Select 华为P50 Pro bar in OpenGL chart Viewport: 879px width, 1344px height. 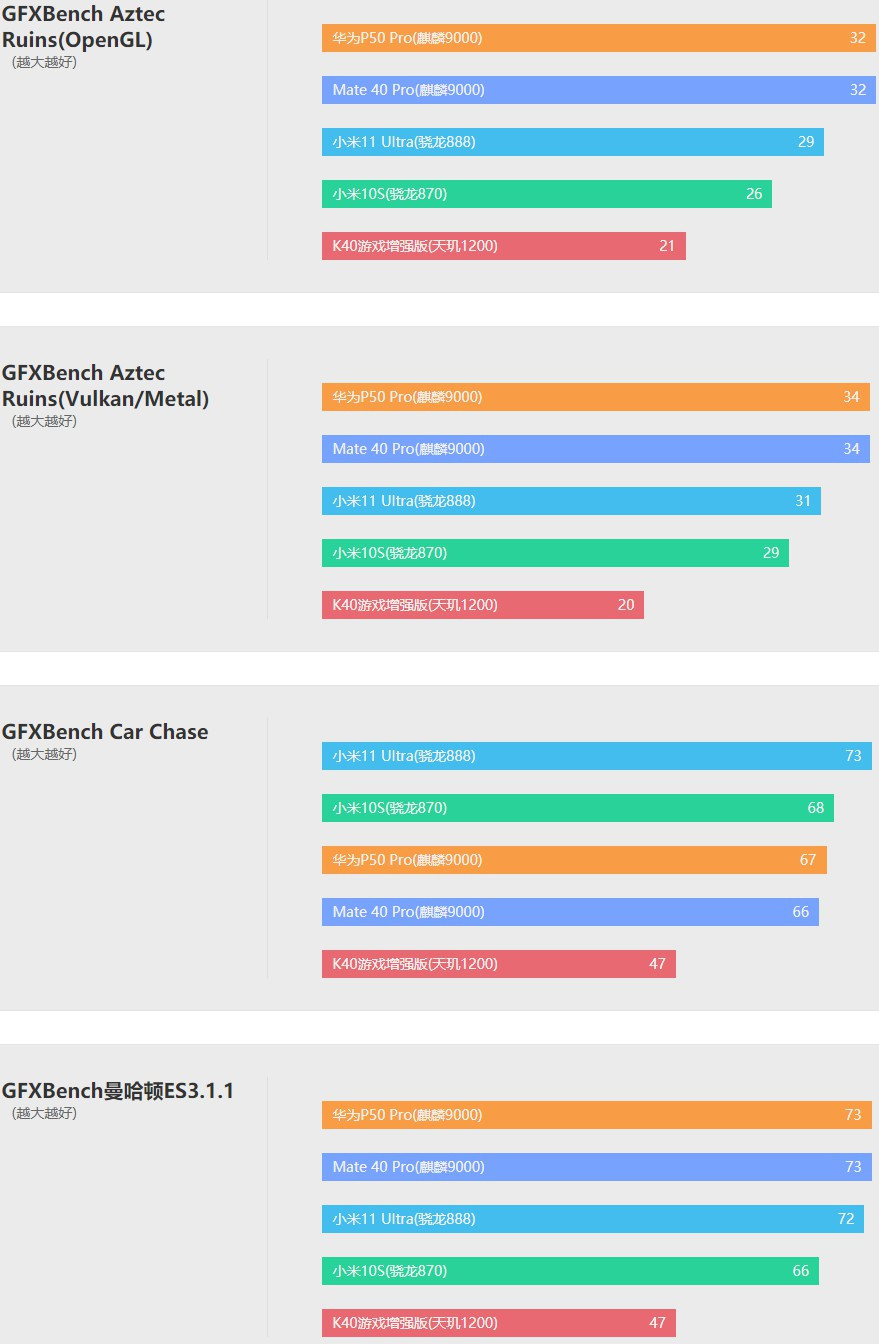coord(599,38)
